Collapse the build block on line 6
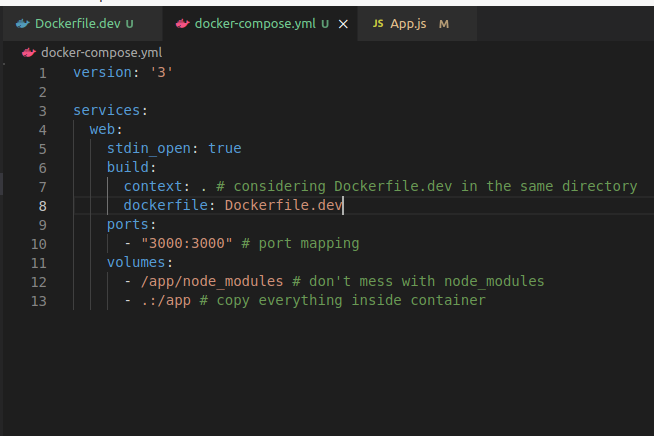 click(x=63, y=168)
